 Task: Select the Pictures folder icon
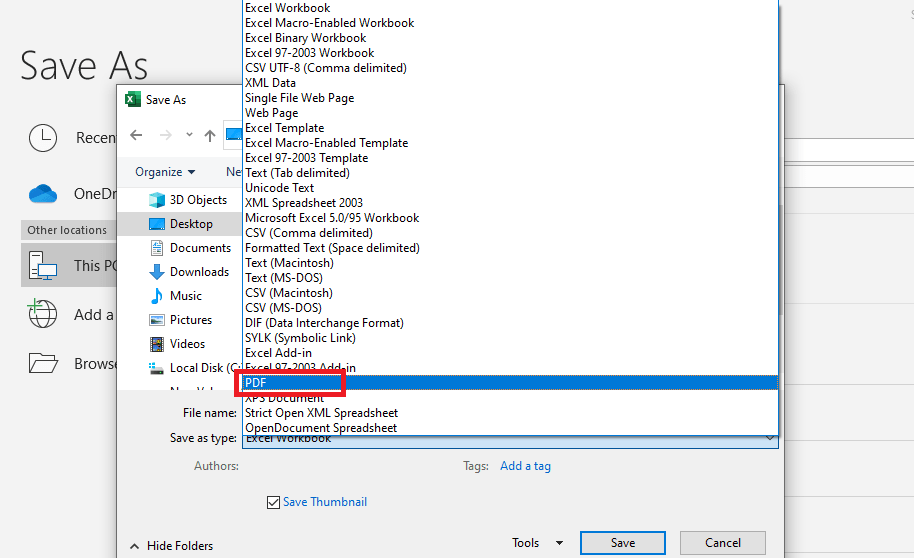157,320
